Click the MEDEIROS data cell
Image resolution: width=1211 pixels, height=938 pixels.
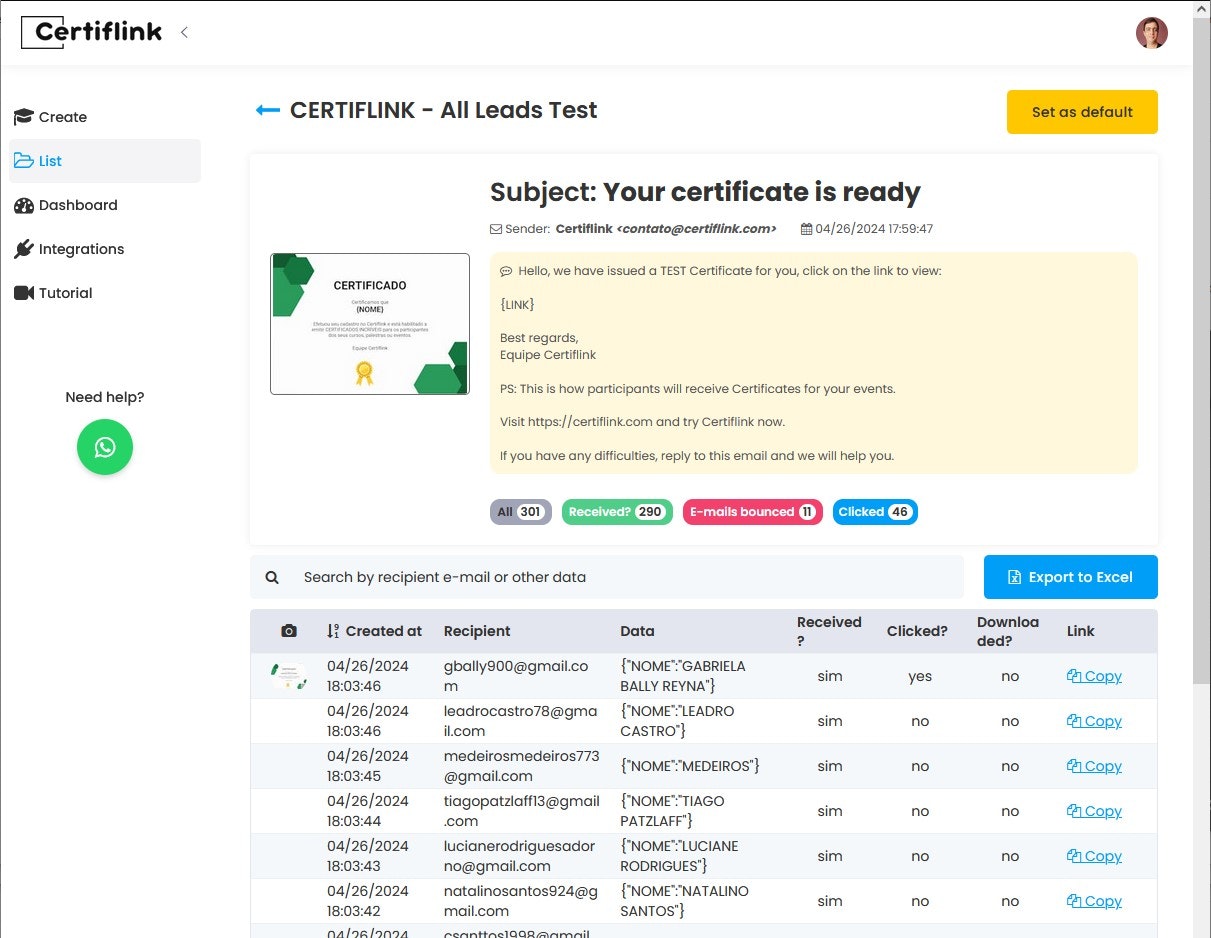click(x=690, y=766)
